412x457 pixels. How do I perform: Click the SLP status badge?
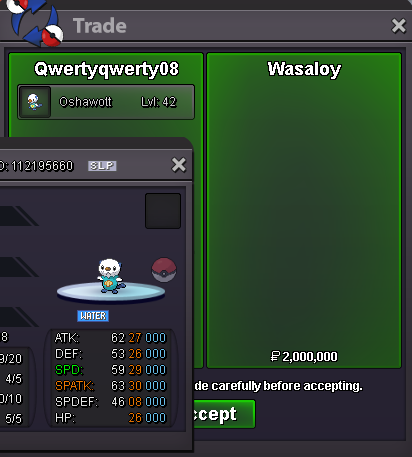[x=102, y=166]
